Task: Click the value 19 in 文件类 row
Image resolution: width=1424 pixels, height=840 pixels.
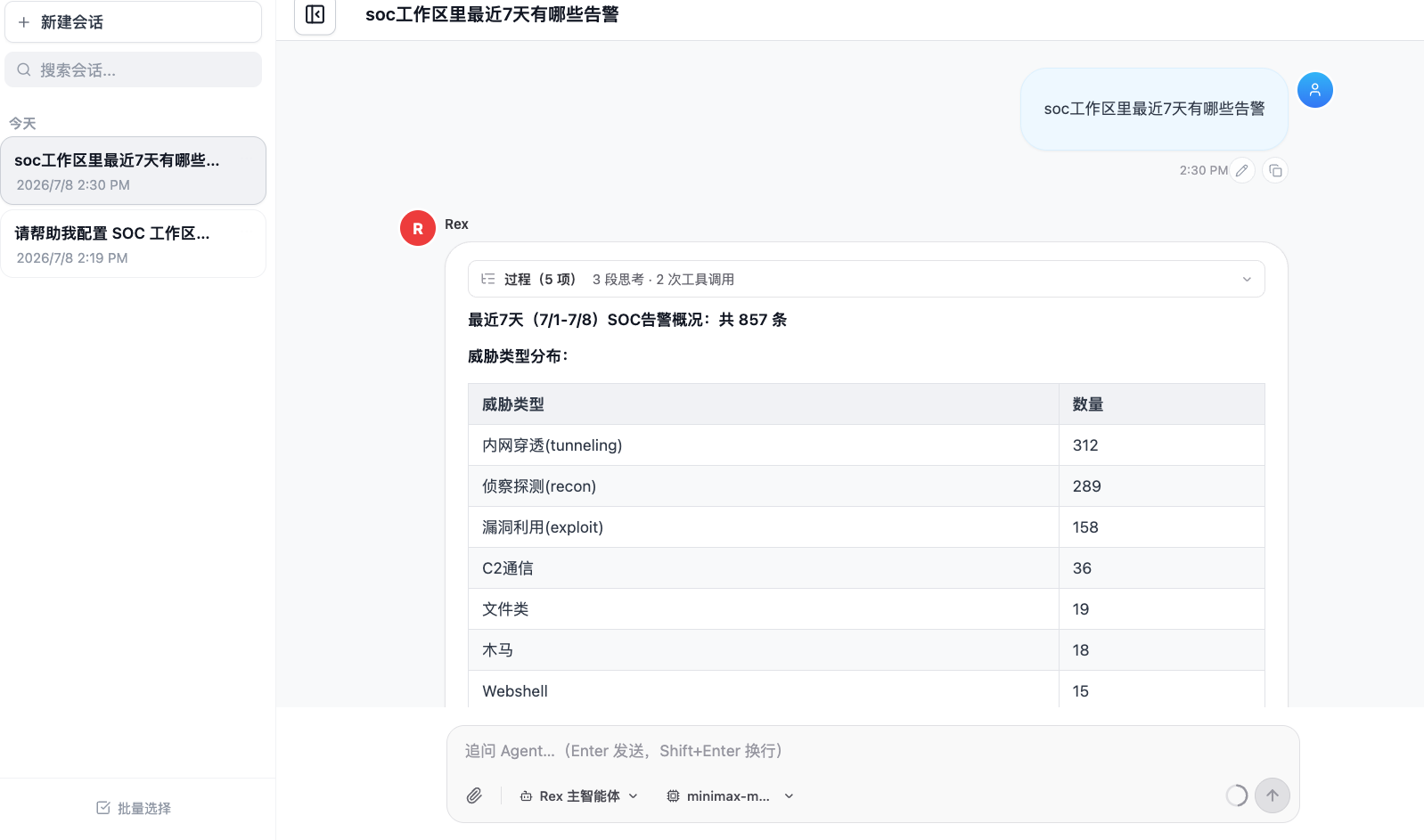Action: 1080,609
